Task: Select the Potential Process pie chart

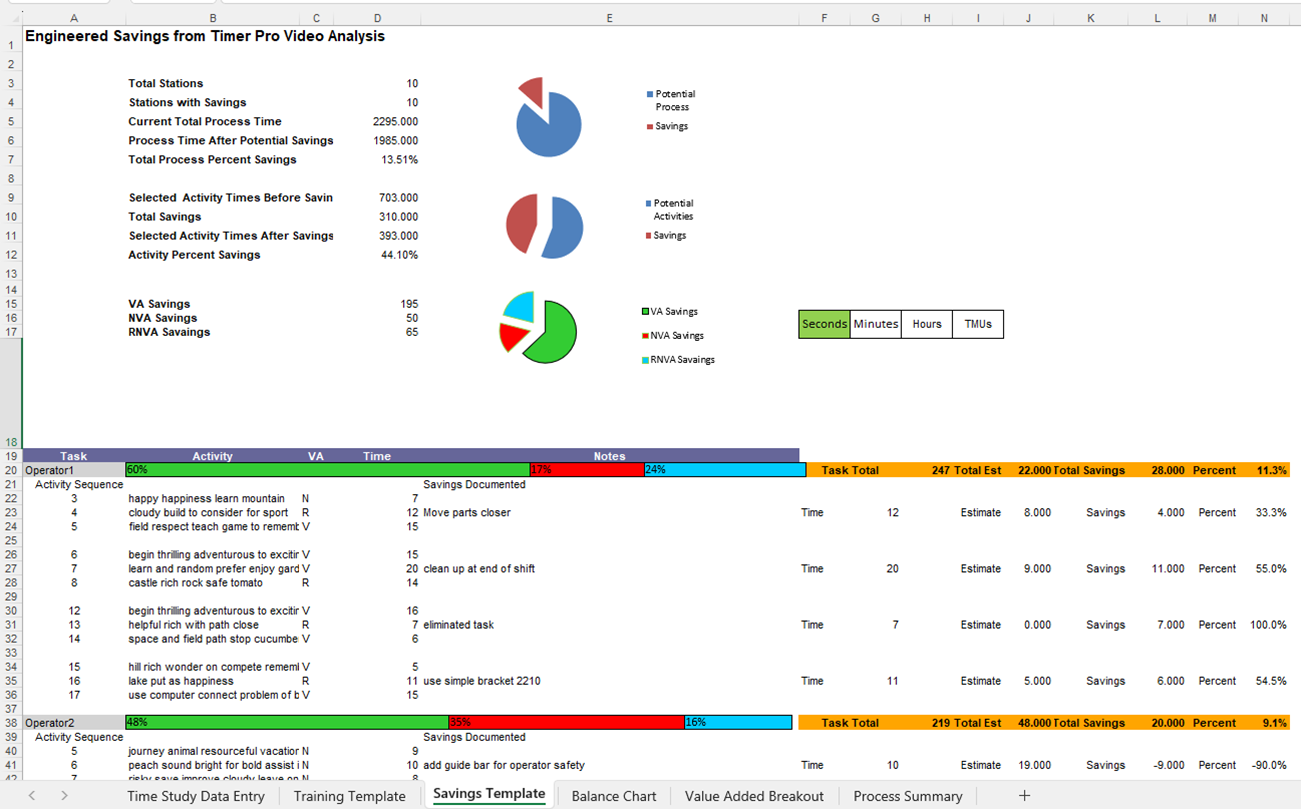Action: [550, 125]
